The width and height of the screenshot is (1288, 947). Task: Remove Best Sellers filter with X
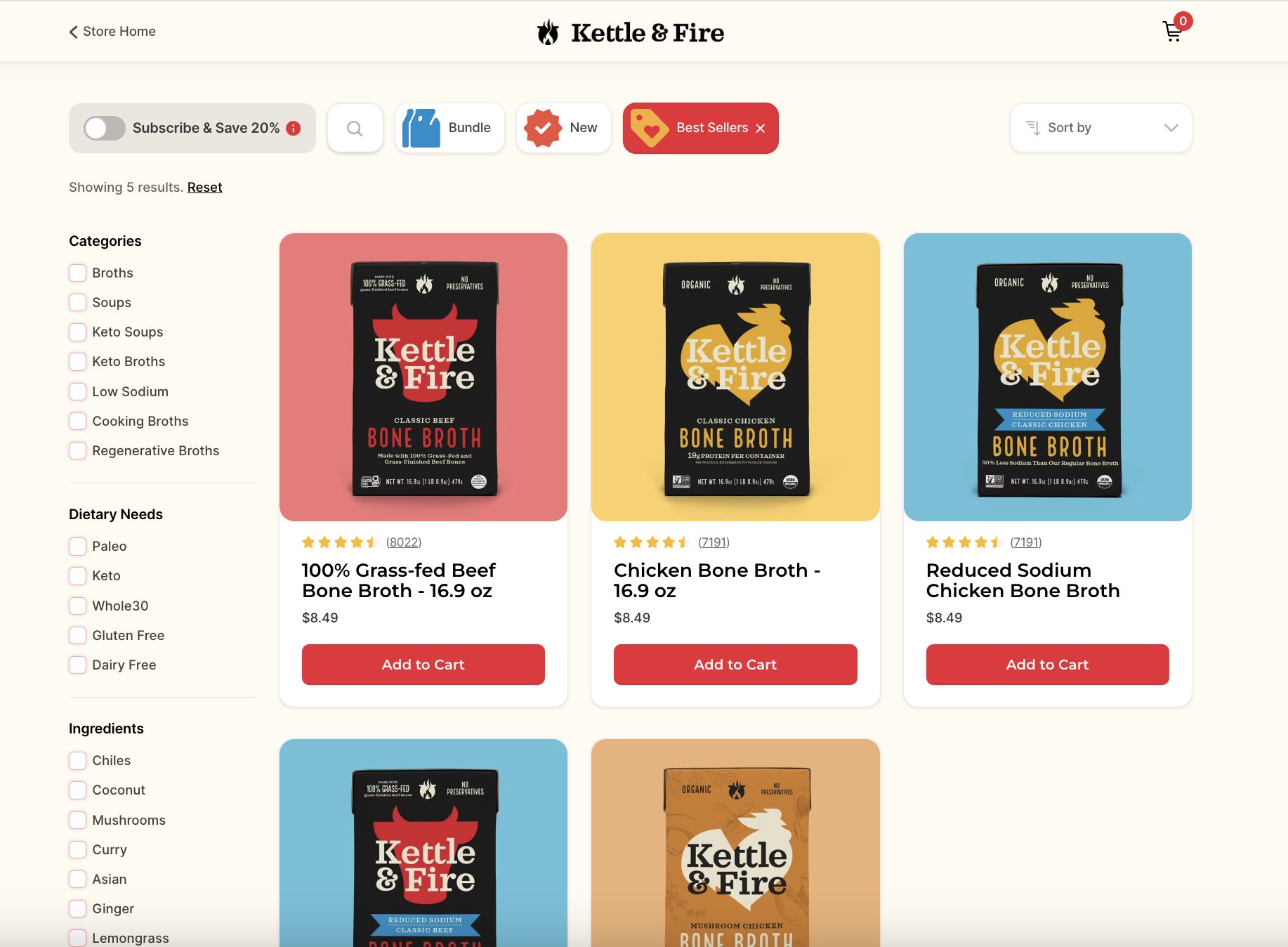tap(761, 128)
